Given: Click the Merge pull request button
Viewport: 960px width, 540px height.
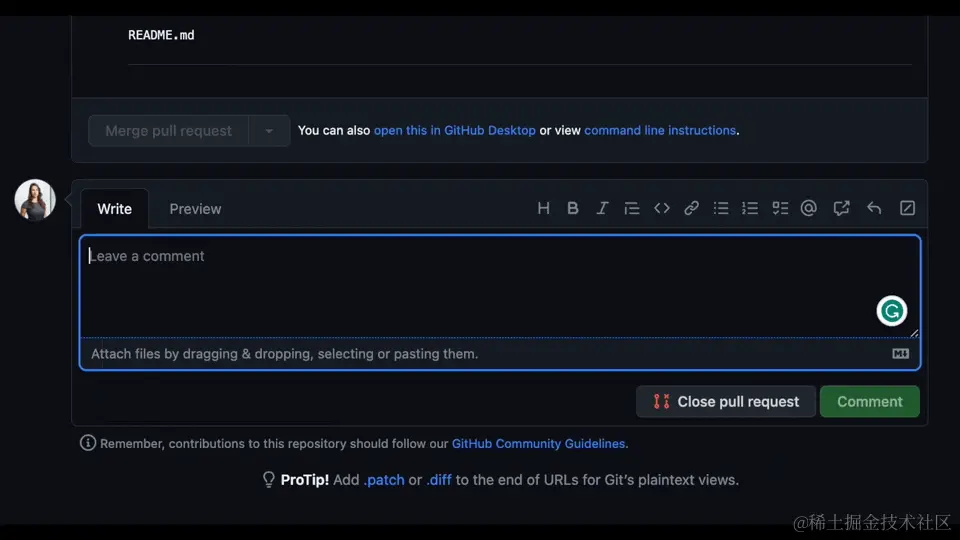Looking at the screenshot, I should (168, 130).
